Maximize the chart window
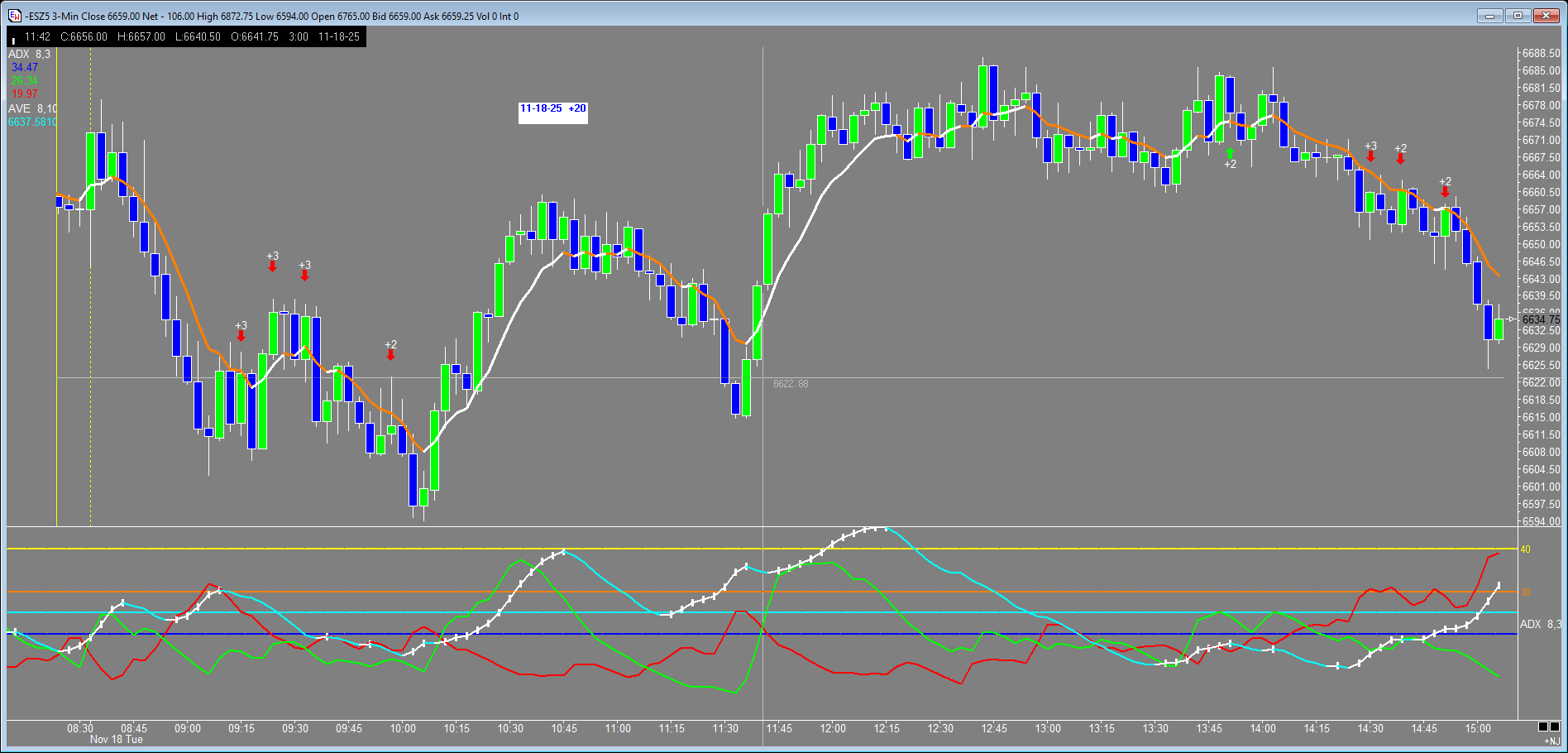 pyautogui.click(x=1518, y=16)
